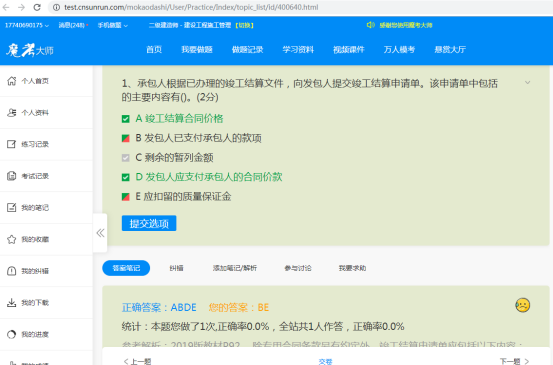Screen dimensions: 553x365
Task: Open the 首页 nav menu item
Action: pos(154,49)
